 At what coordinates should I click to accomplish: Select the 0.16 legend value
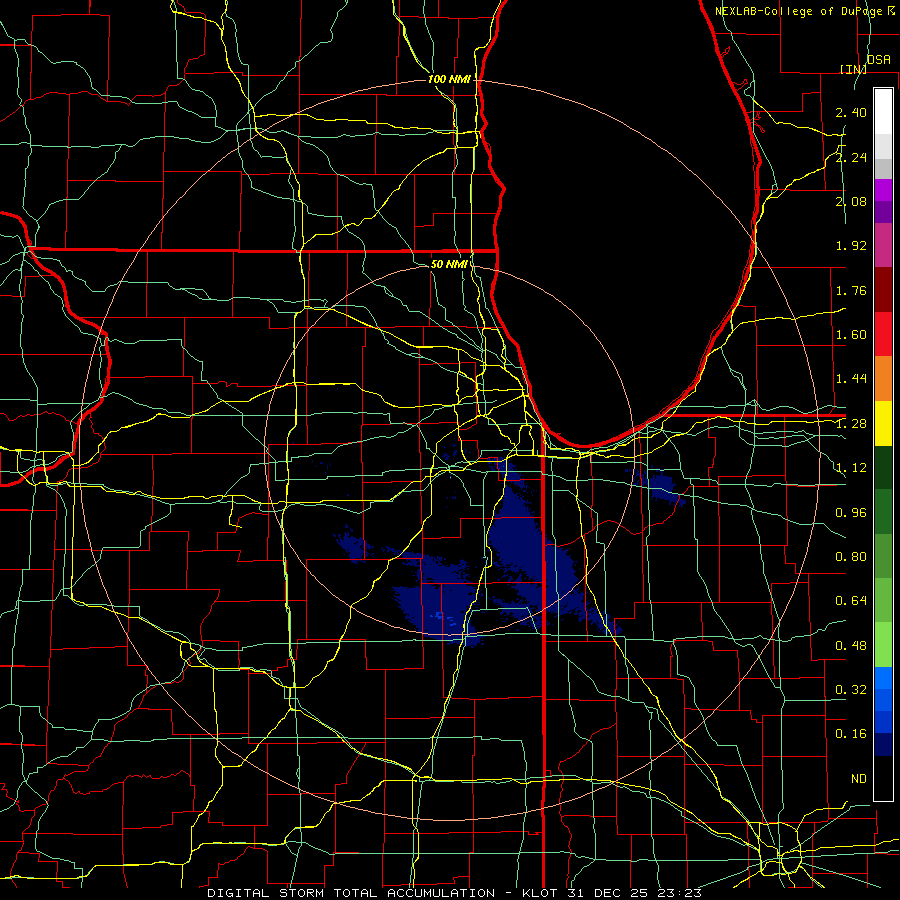tap(851, 734)
